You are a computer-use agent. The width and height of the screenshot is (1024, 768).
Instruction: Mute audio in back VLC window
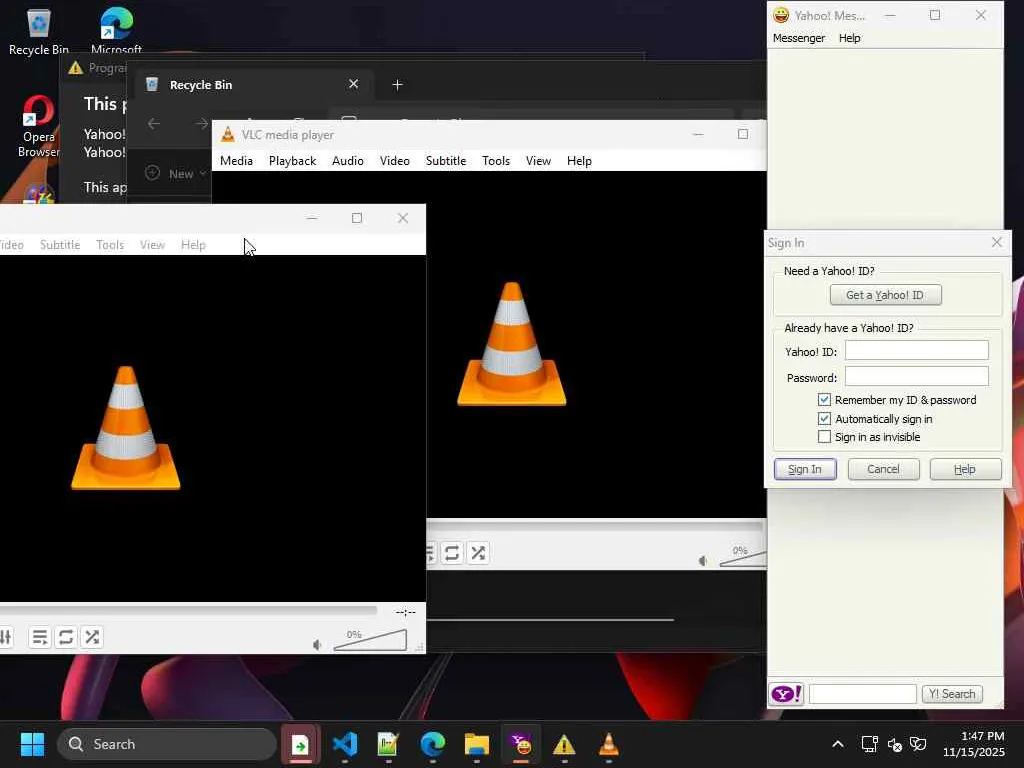(x=703, y=561)
